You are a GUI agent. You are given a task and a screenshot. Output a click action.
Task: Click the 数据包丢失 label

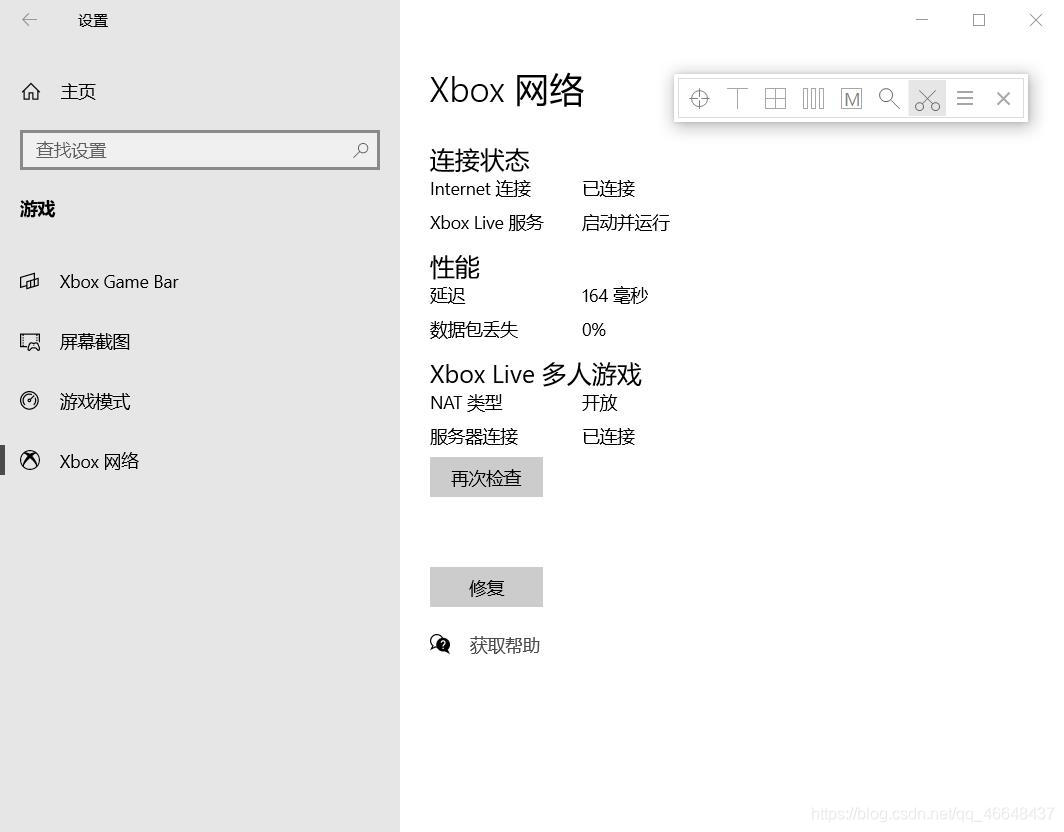coord(474,330)
